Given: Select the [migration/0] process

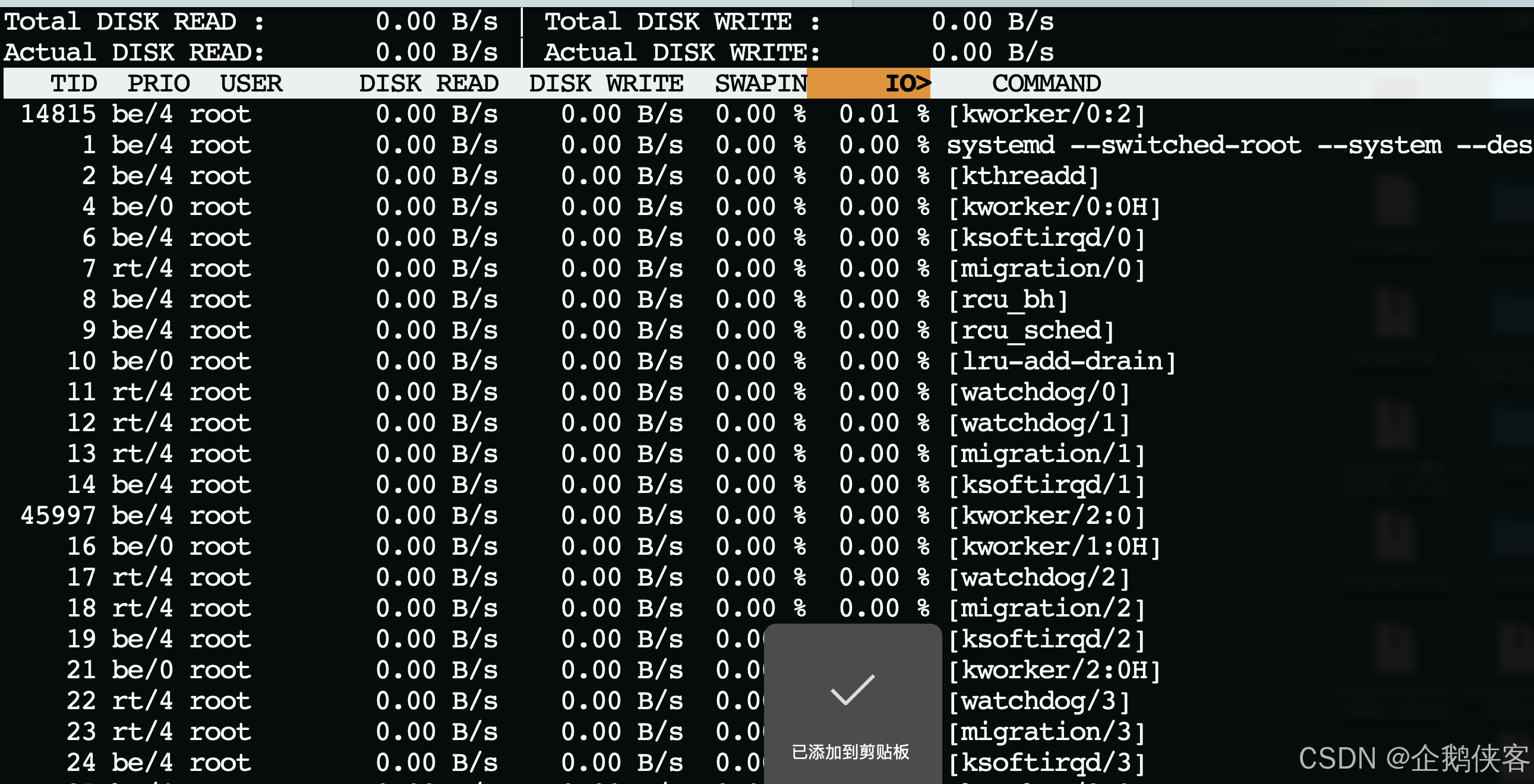Looking at the screenshot, I should [1046, 269].
